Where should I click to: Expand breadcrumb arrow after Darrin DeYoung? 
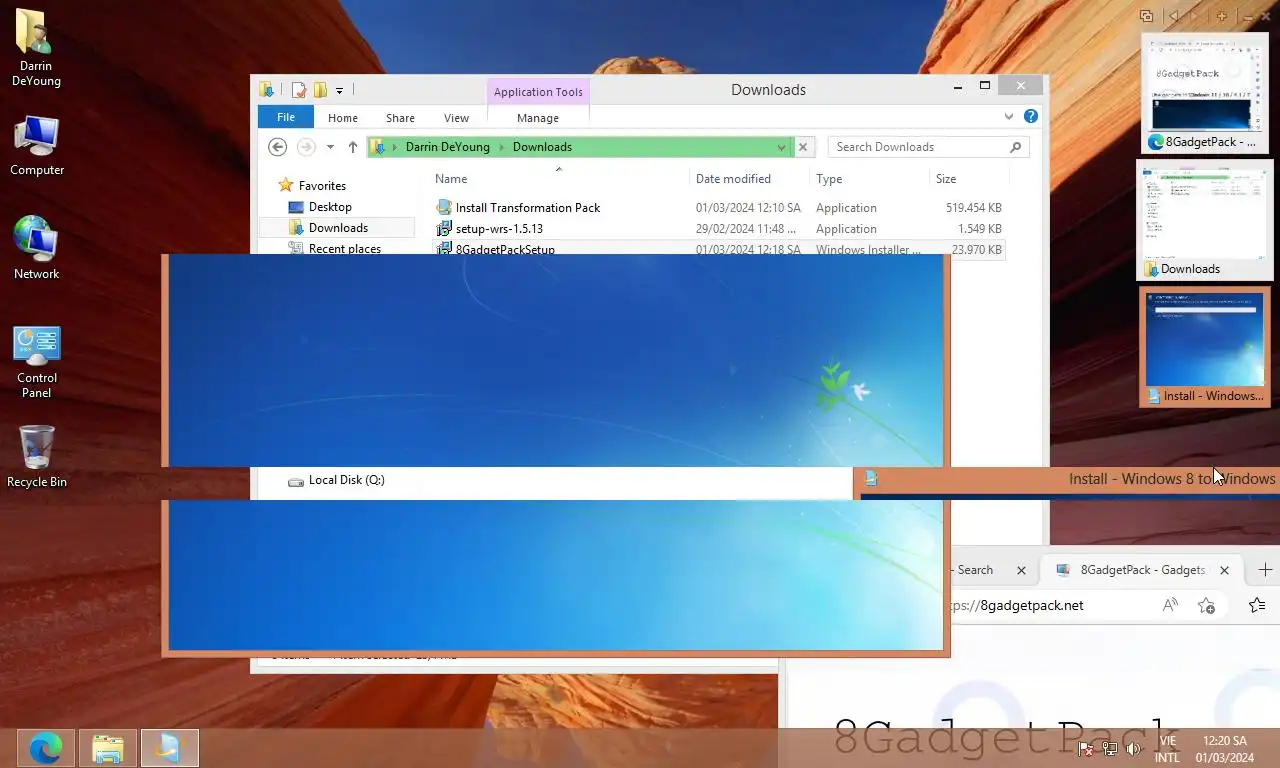(502, 147)
